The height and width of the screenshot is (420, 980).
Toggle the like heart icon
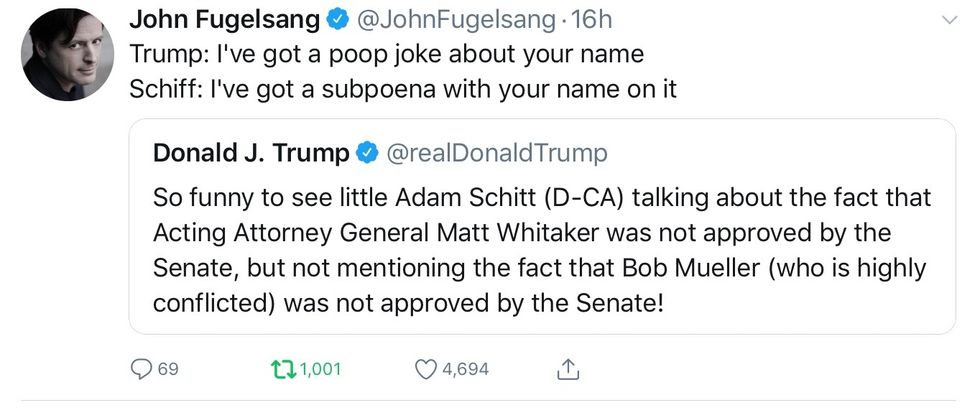click(426, 369)
